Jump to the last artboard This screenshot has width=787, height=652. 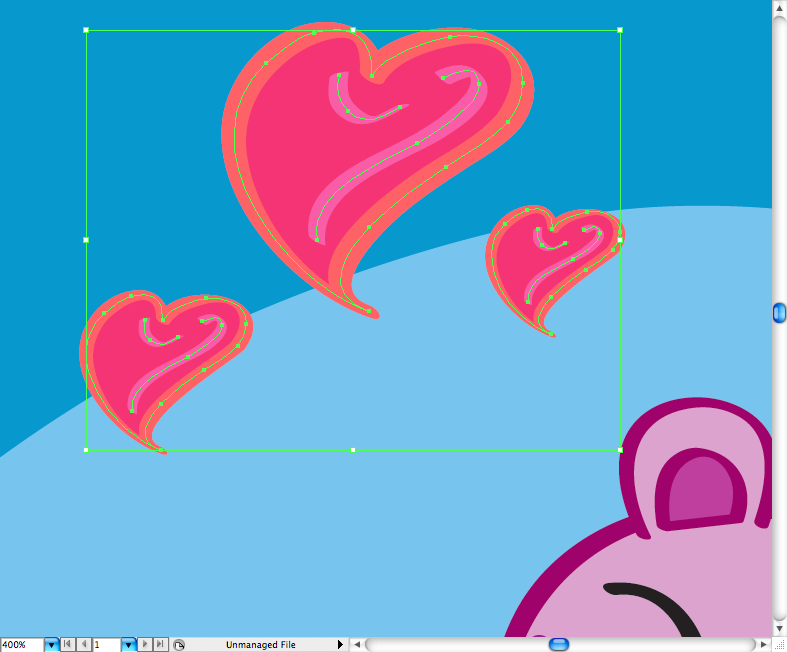[x=160, y=645]
